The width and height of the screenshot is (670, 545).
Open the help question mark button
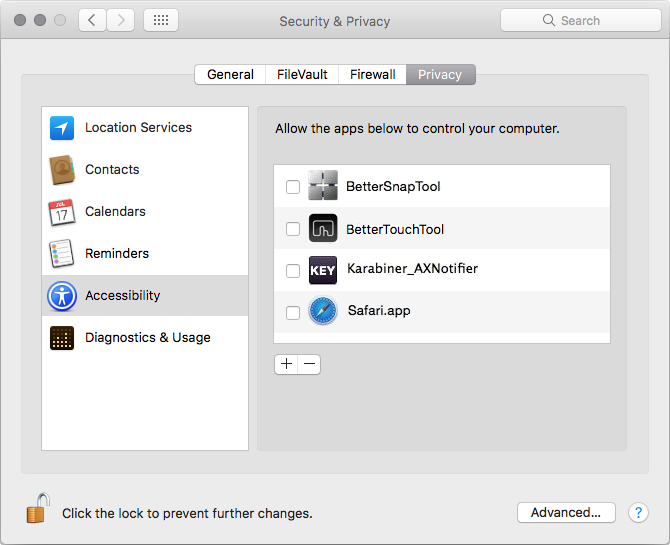638,512
